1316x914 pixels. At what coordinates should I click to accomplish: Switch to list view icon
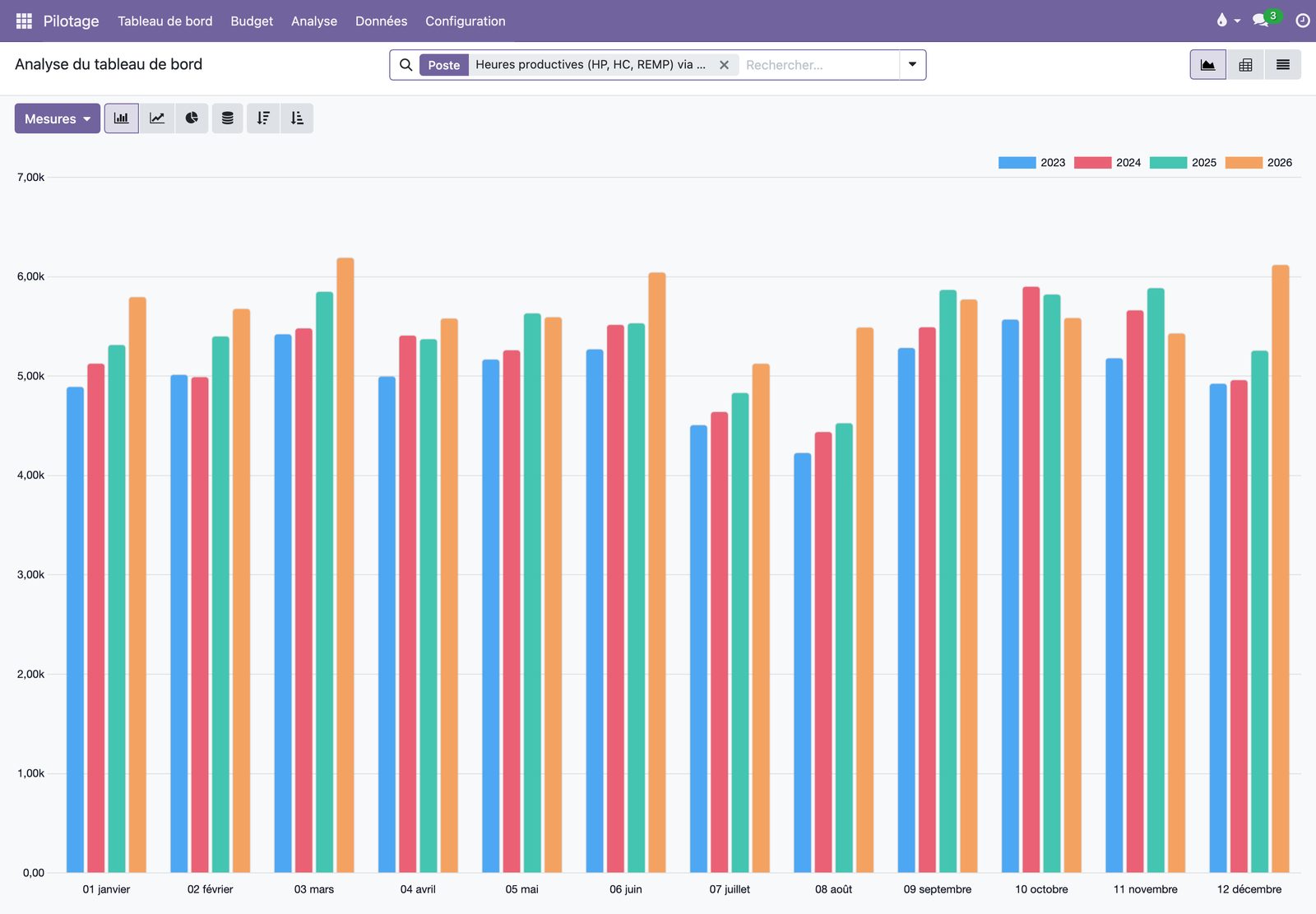click(x=1283, y=65)
